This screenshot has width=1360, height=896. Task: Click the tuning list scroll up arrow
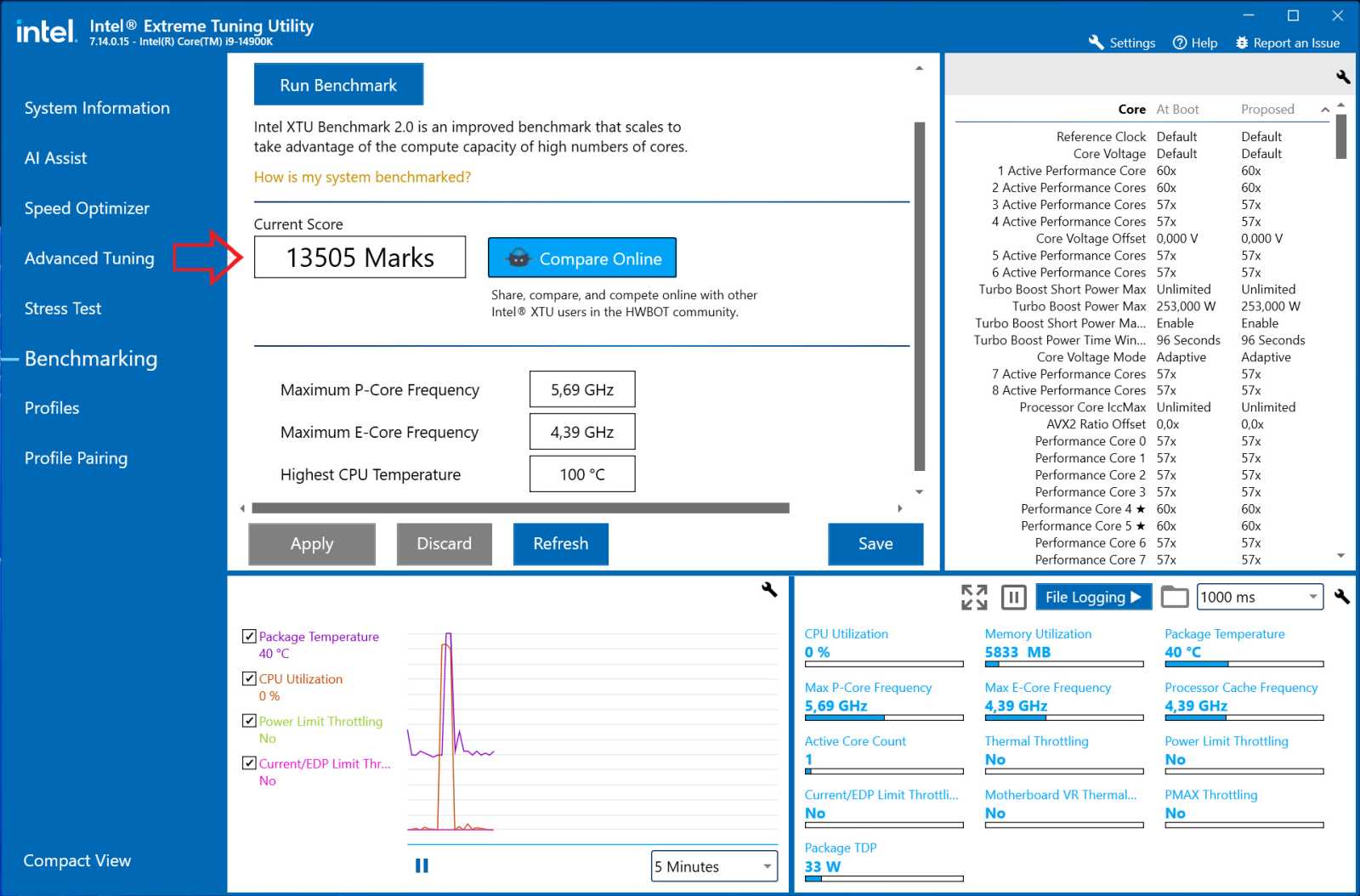pyautogui.click(x=1340, y=105)
